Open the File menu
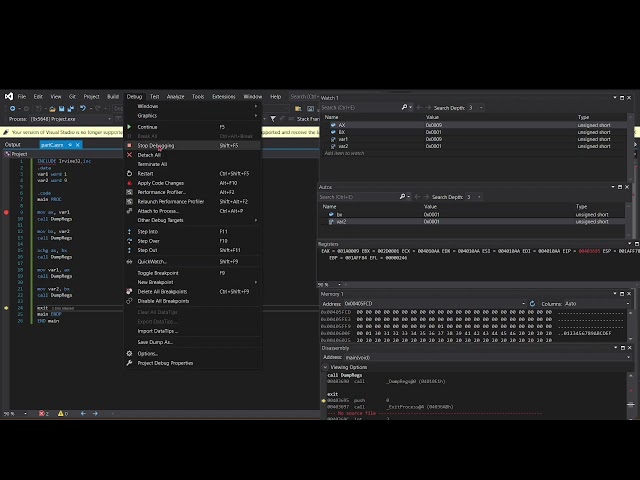 pyautogui.click(x=22, y=97)
